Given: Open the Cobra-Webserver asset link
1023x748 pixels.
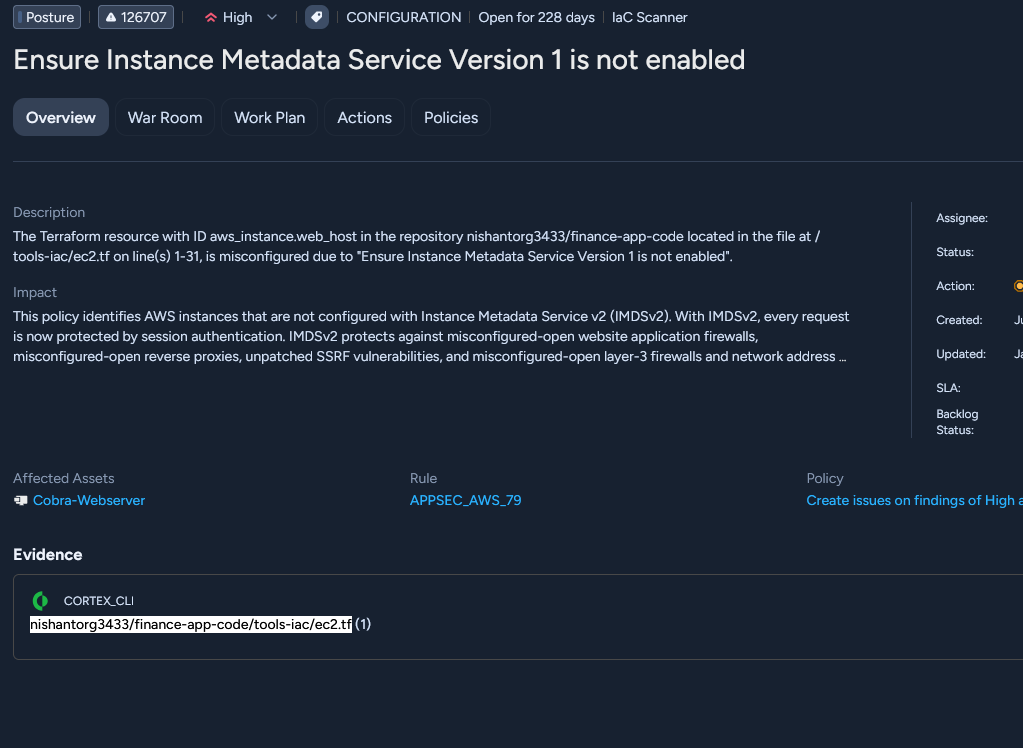Looking at the screenshot, I should (x=89, y=500).
